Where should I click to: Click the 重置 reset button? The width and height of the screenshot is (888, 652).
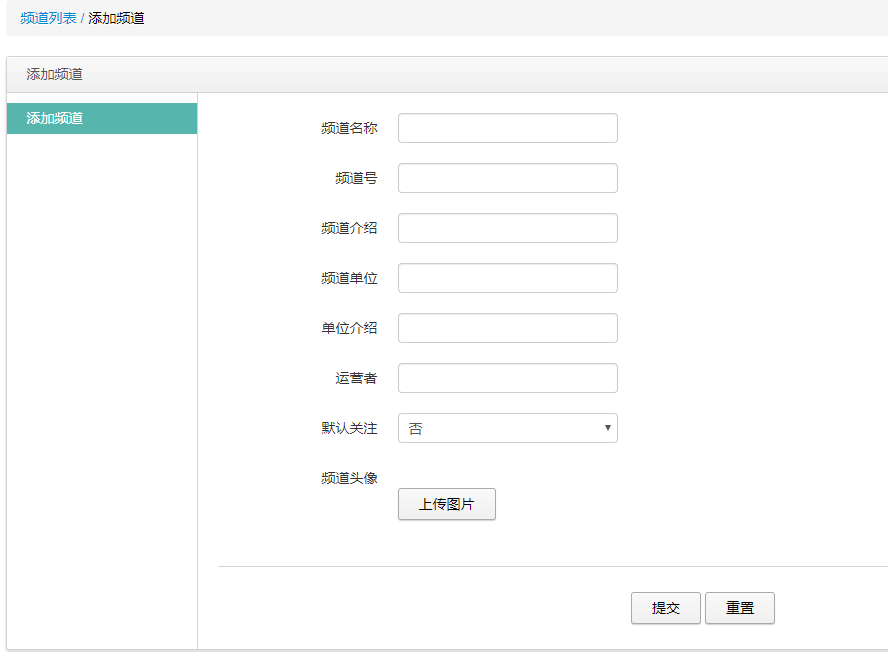[x=740, y=608]
